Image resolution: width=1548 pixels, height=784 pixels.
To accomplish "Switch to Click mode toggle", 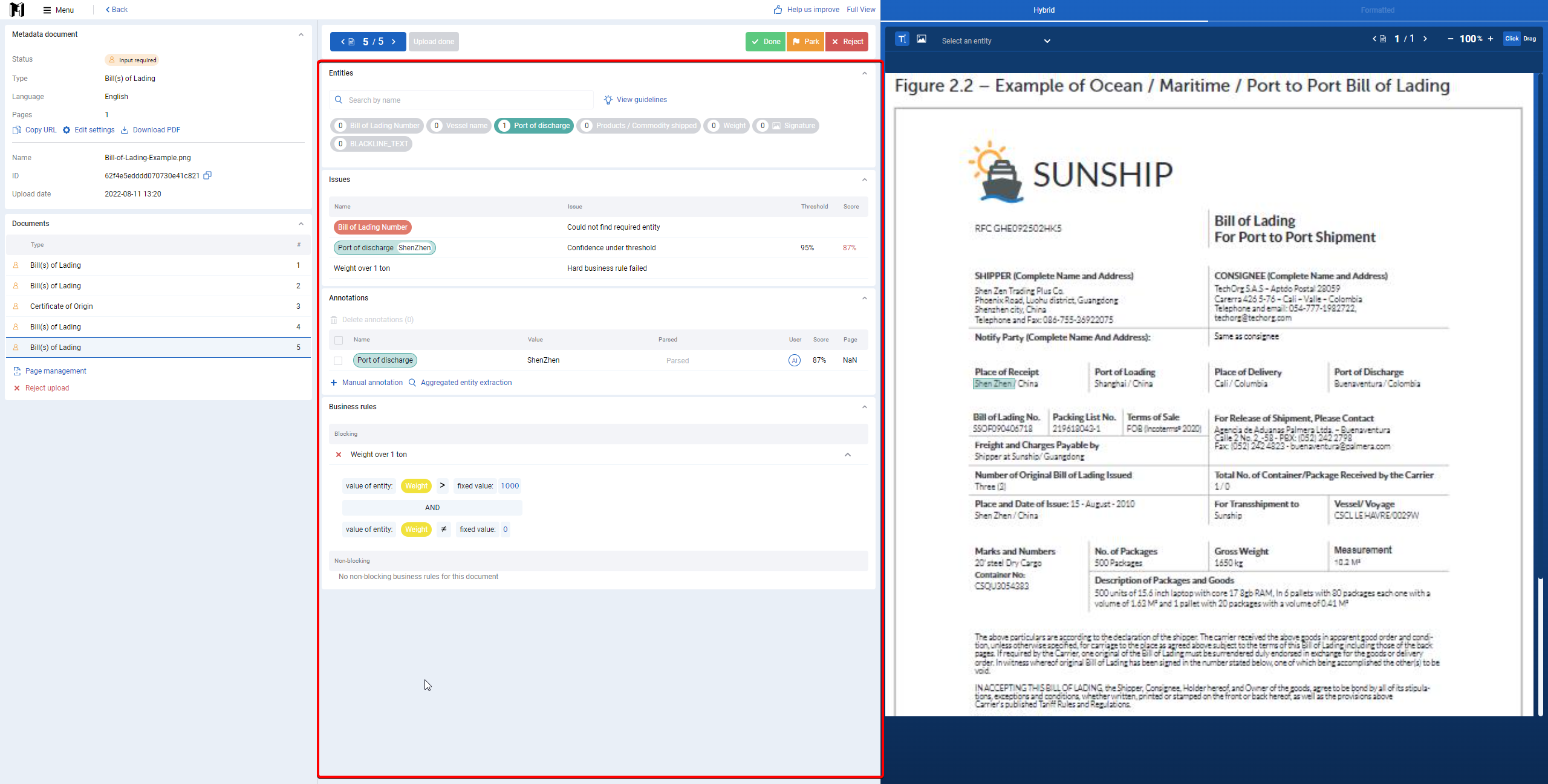I will click(1512, 39).
